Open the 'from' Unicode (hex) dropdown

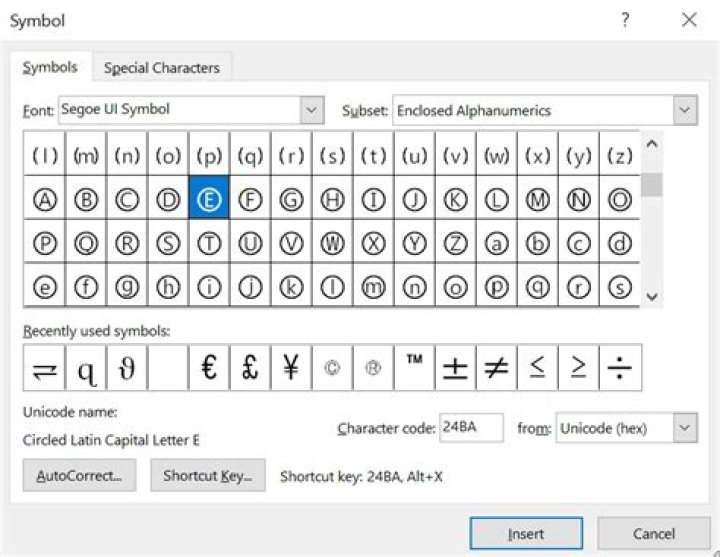point(685,428)
